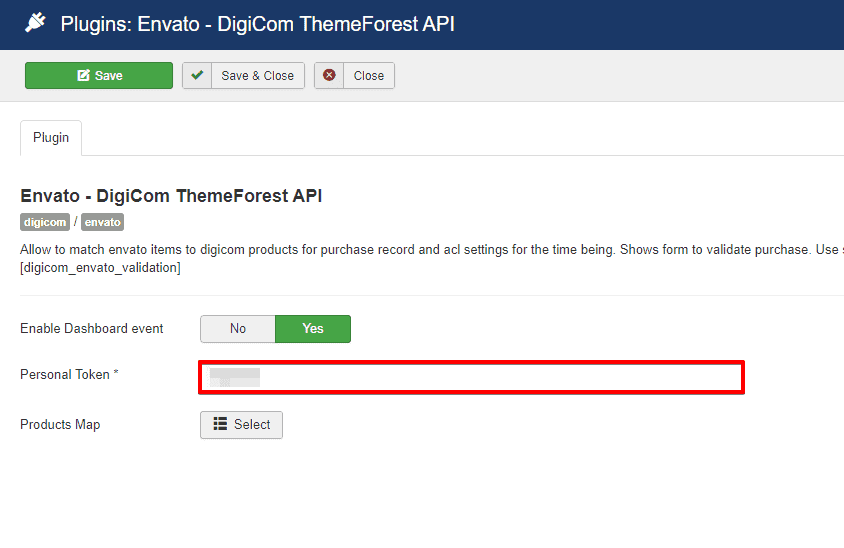The width and height of the screenshot is (844, 548).
Task: Click the checkmark icon beside Save & Close
Action: pos(197,75)
